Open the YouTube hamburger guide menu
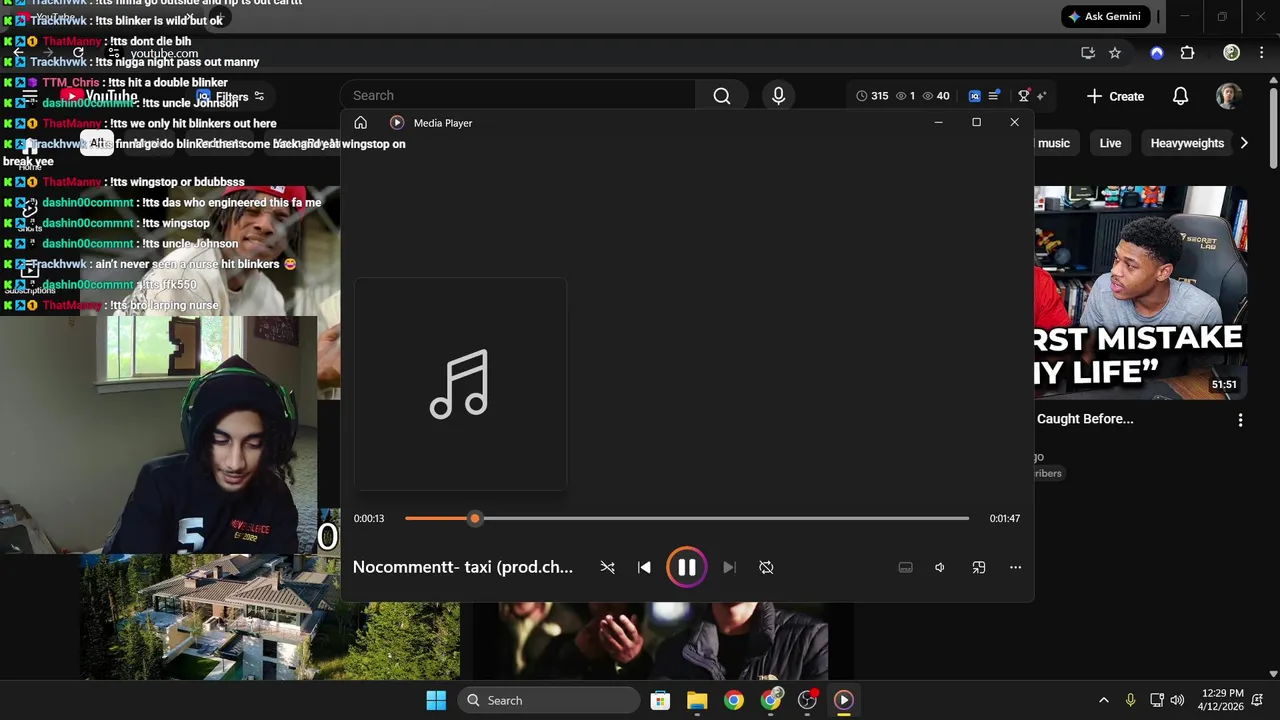The width and height of the screenshot is (1280, 720). pos(30,97)
